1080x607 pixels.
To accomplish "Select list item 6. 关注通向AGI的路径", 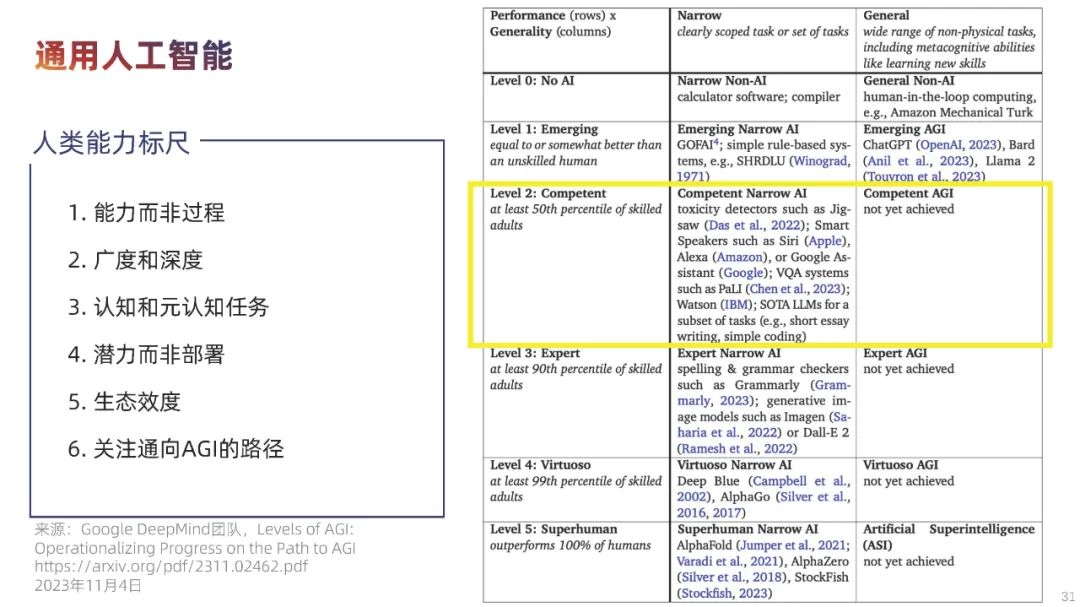I will (x=176, y=449).
